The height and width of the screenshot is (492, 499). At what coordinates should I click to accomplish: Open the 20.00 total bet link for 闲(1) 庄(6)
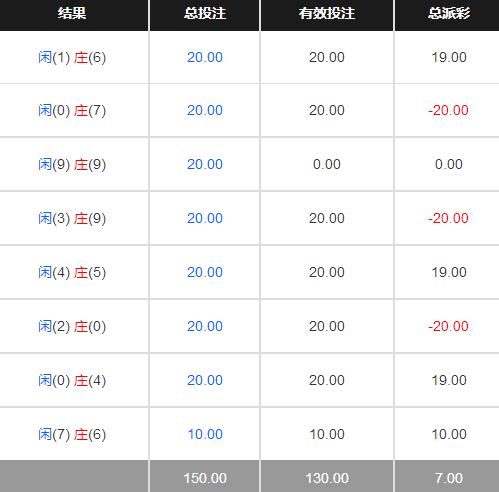tap(205, 57)
